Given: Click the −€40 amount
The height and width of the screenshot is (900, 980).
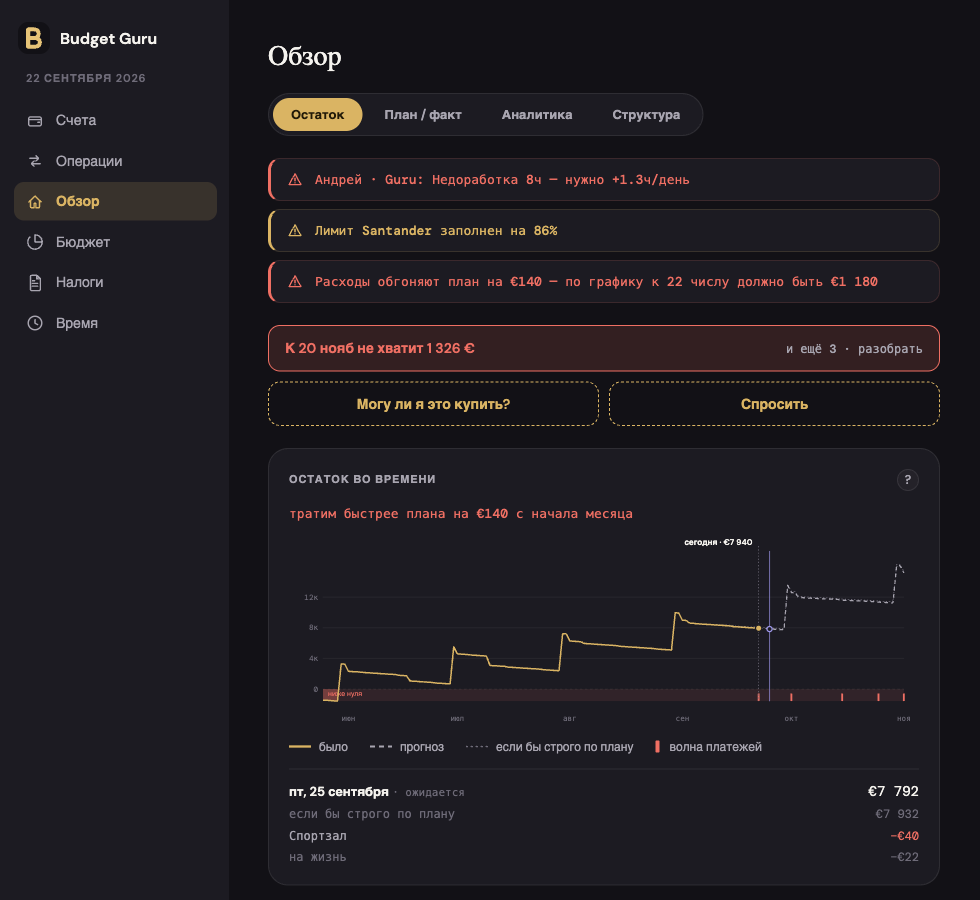Looking at the screenshot, I should 904,836.
